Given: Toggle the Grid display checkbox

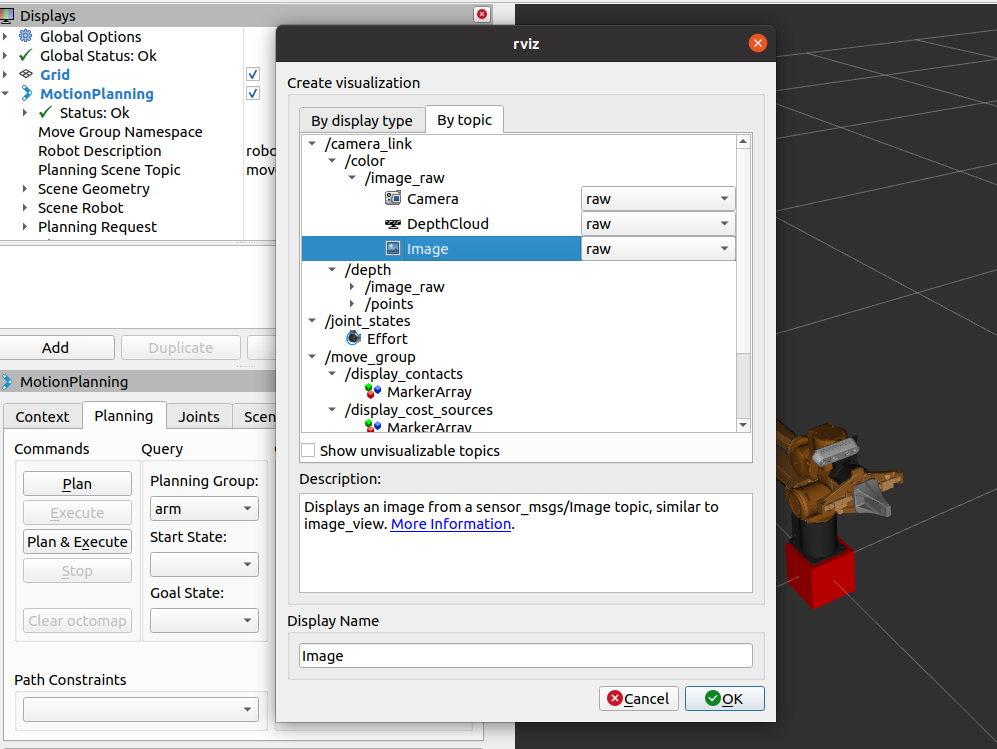Looking at the screenshot, I should point(253,74).
